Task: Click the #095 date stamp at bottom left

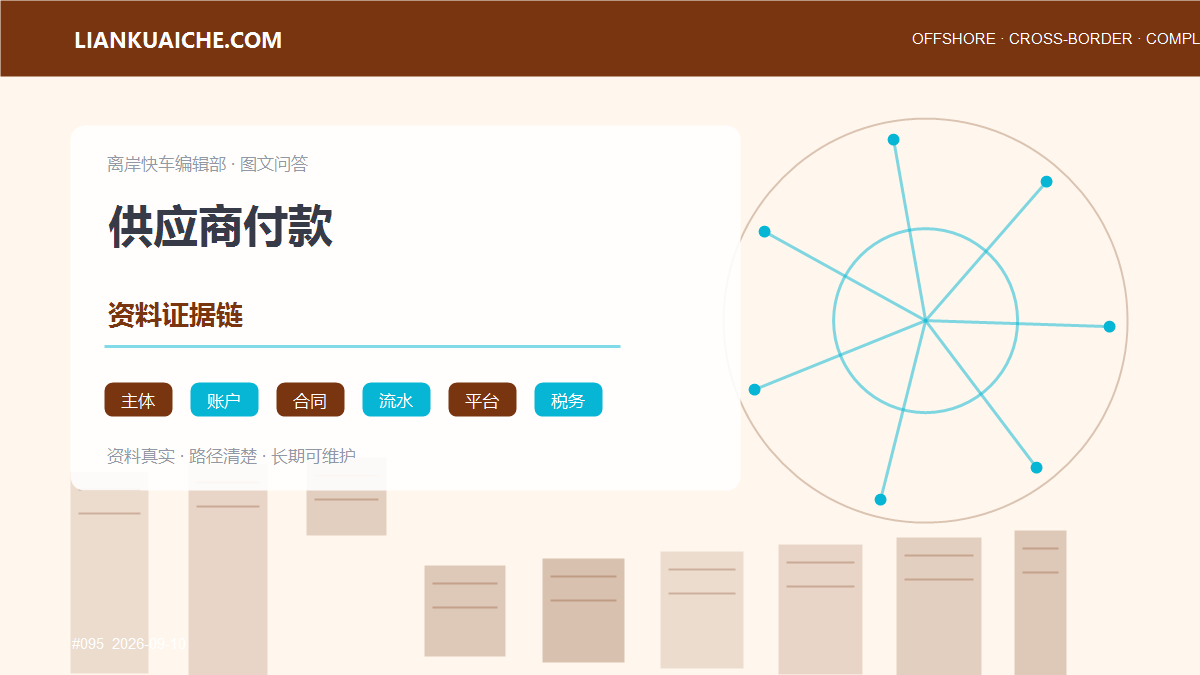Action: tap(129, 644)
